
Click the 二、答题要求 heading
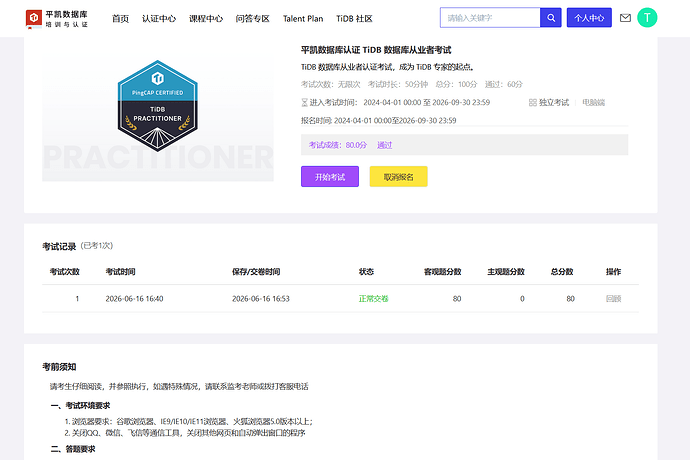coord(73,449)
